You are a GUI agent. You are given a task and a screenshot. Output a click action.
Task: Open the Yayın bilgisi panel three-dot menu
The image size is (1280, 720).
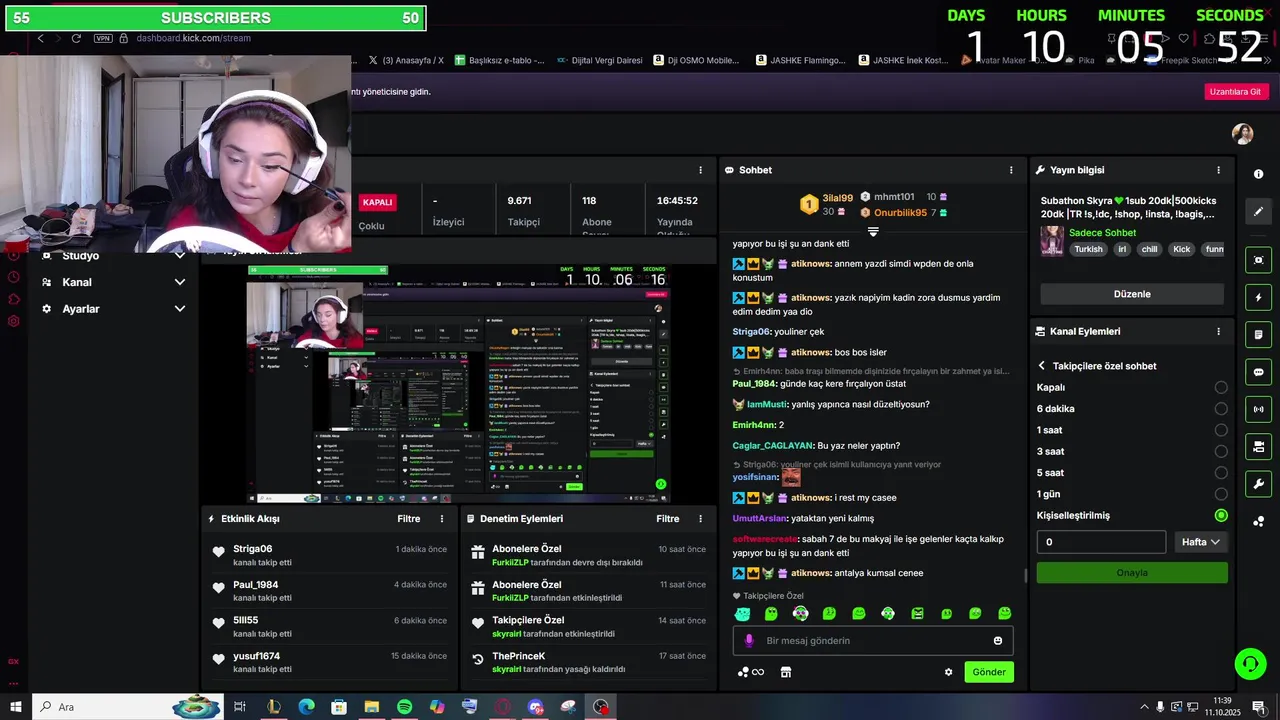(x=1218, y=170)
